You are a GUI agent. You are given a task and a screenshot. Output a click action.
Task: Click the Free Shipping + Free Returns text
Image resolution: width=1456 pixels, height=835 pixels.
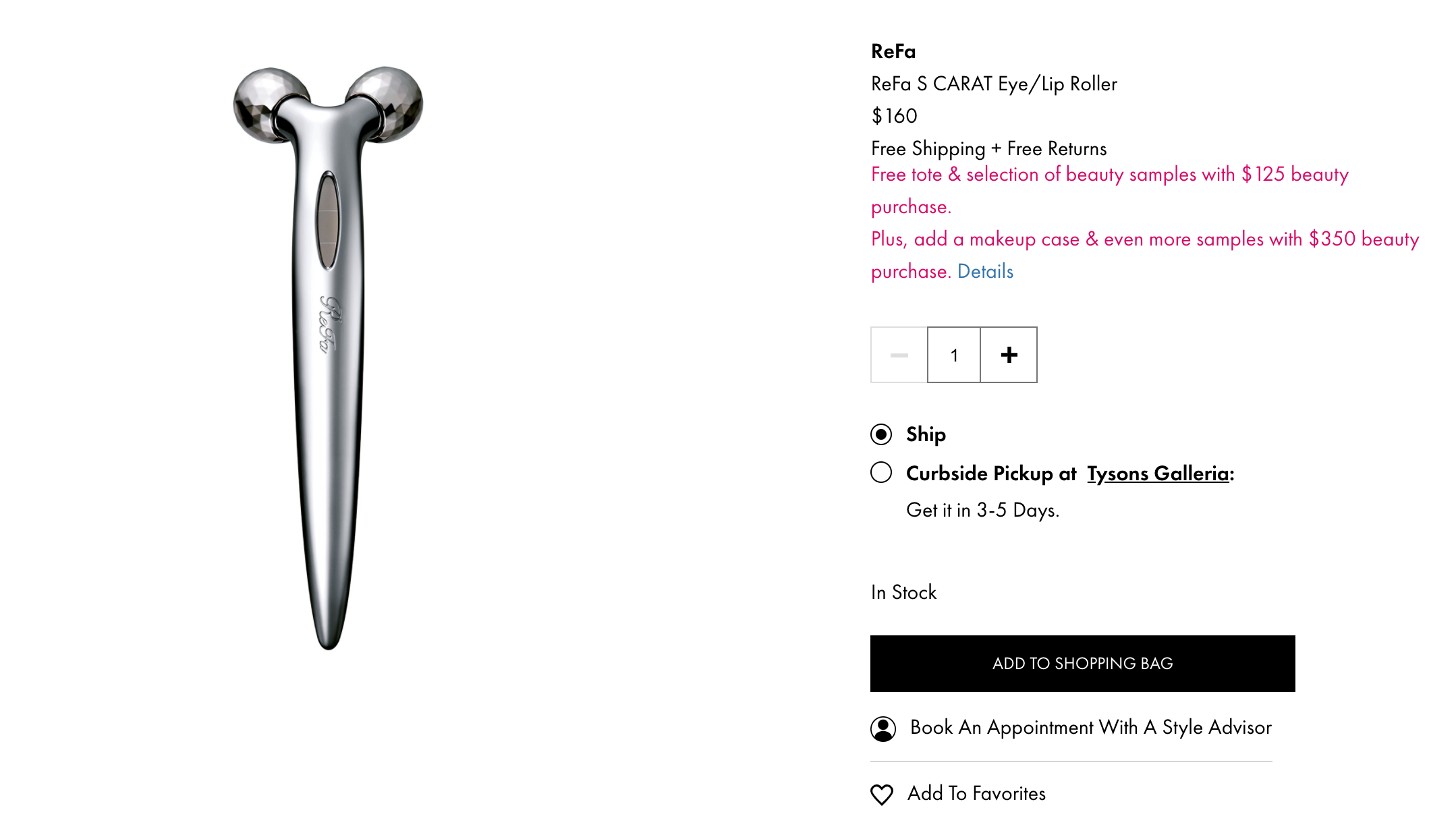tap(989, 148)
